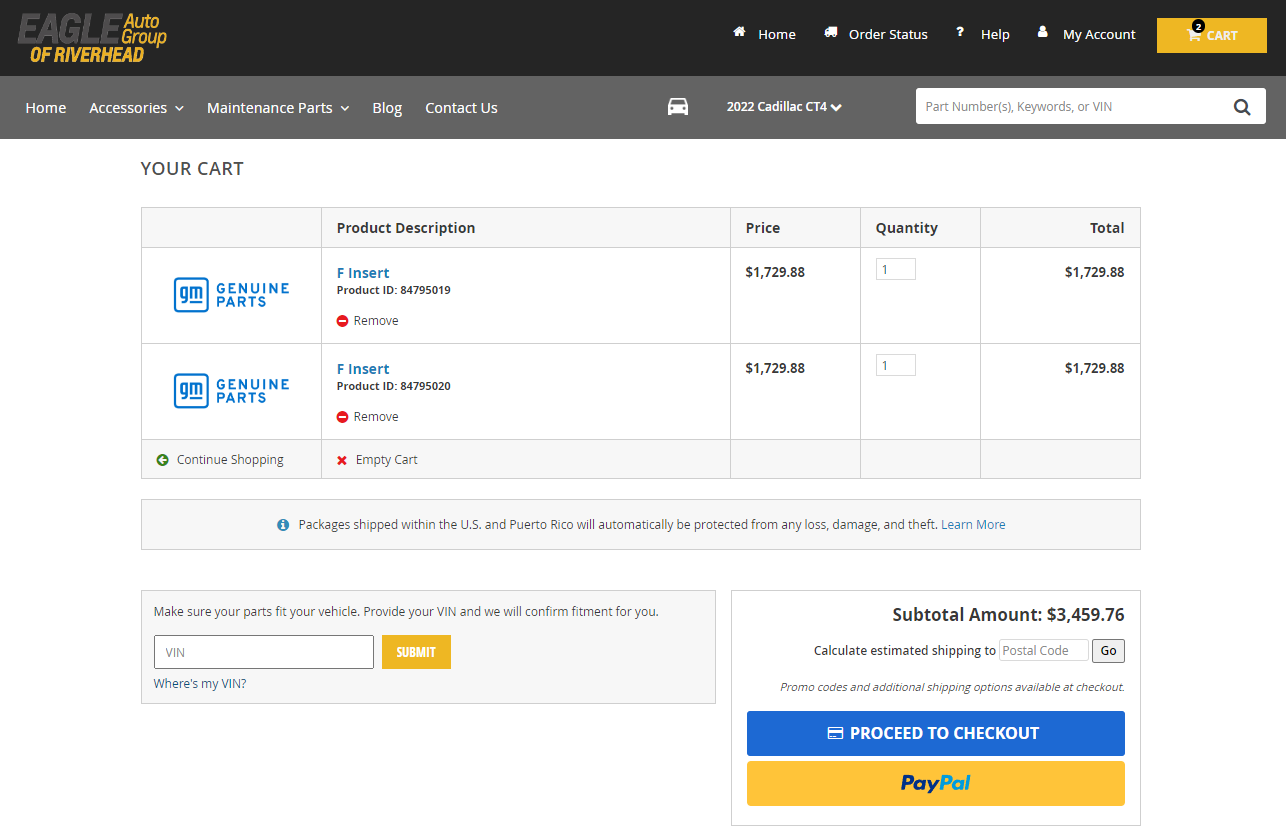Click the green Continue Shopping arrow icon
The width and height of the screenshot is (1286, 836).
click(x=162, y=460)
